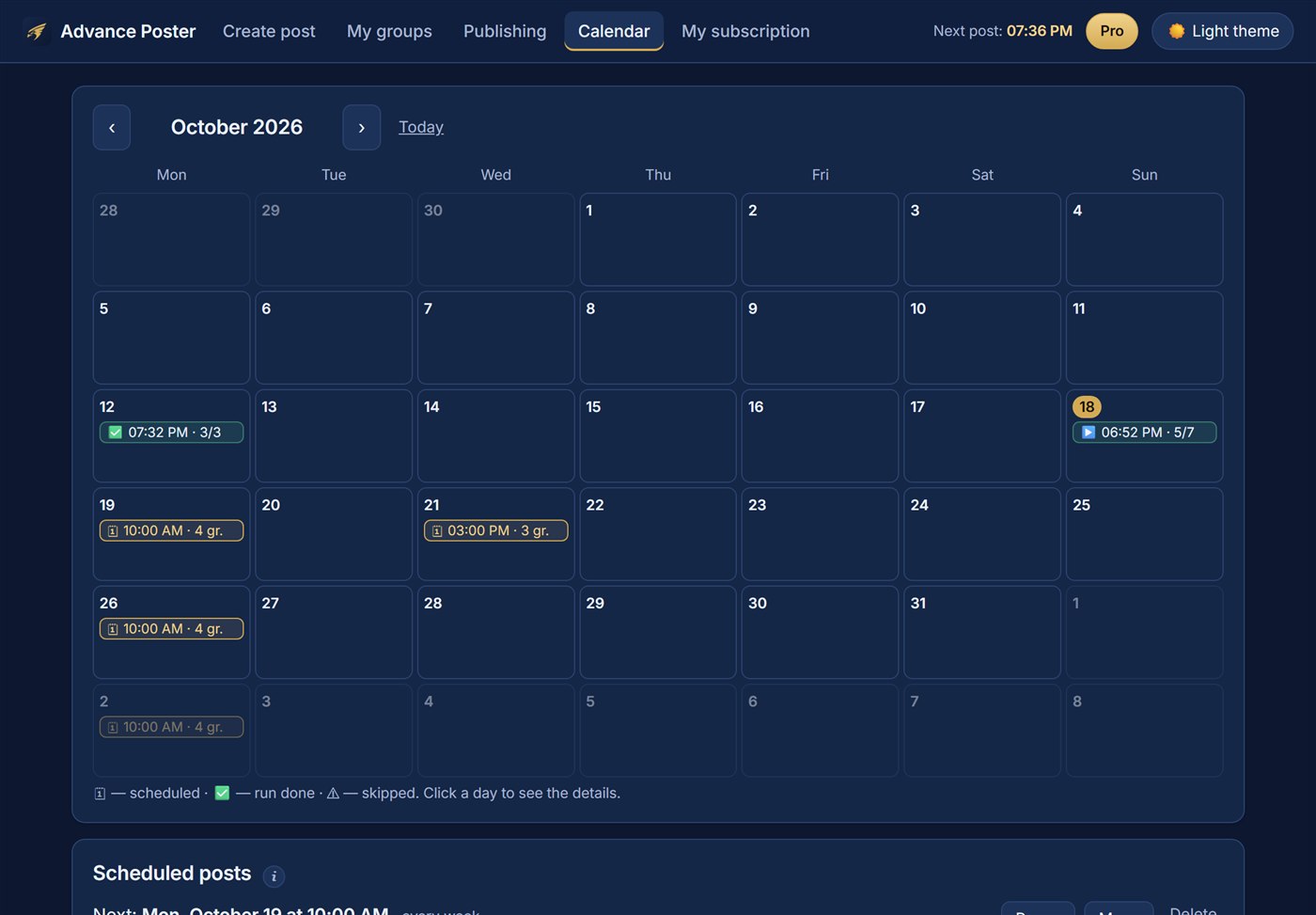
Task: Click the Sun weekday header
Action: point(1144,175)
